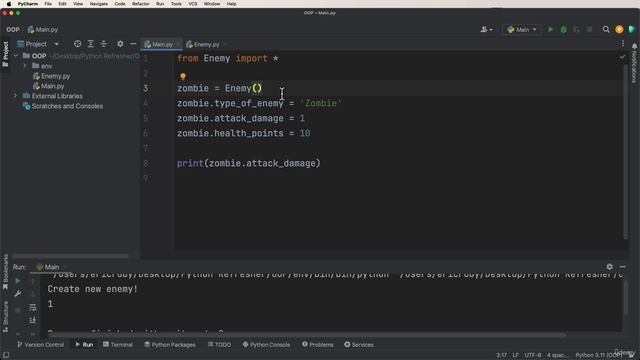This screenshot has width=640, height=360.
Task: Click the Select Opened File target icon
Action: tap(78, 44)
